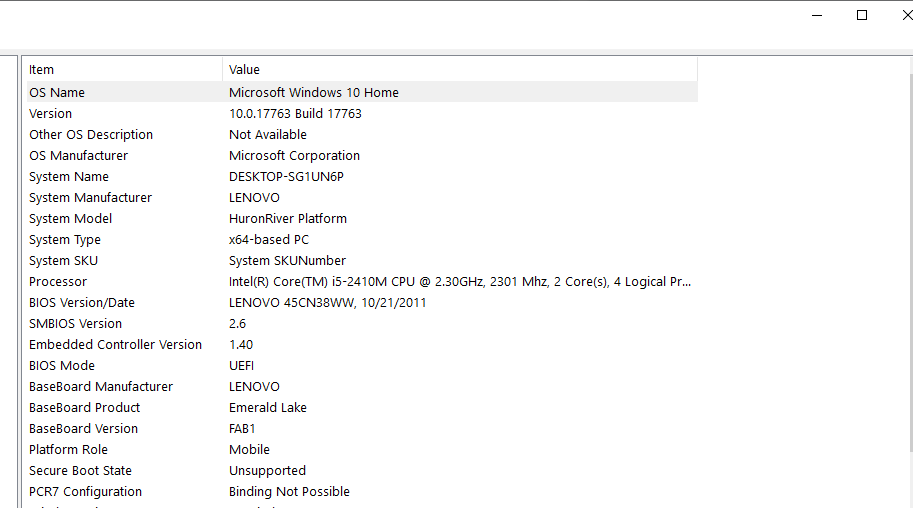Screen dimensions: 913x508
Task: Click Intel Core i5-2410M processor value
Action: (x=460, y=281)
